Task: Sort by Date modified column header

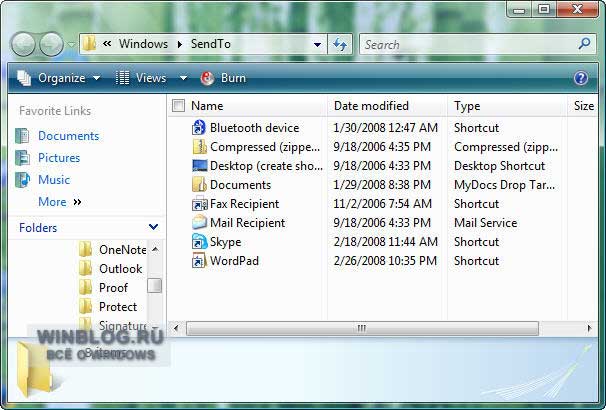Action: [x=371, y=106]
